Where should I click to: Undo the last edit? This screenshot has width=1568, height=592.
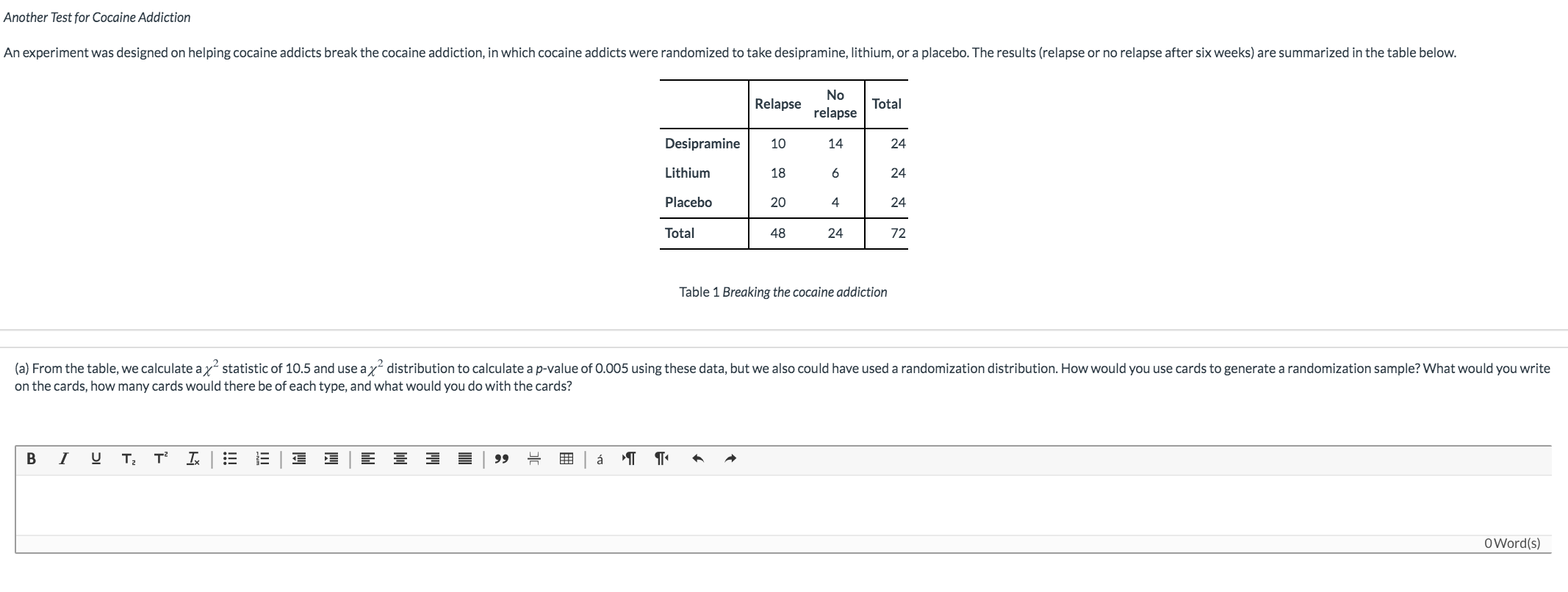point(698,459)
